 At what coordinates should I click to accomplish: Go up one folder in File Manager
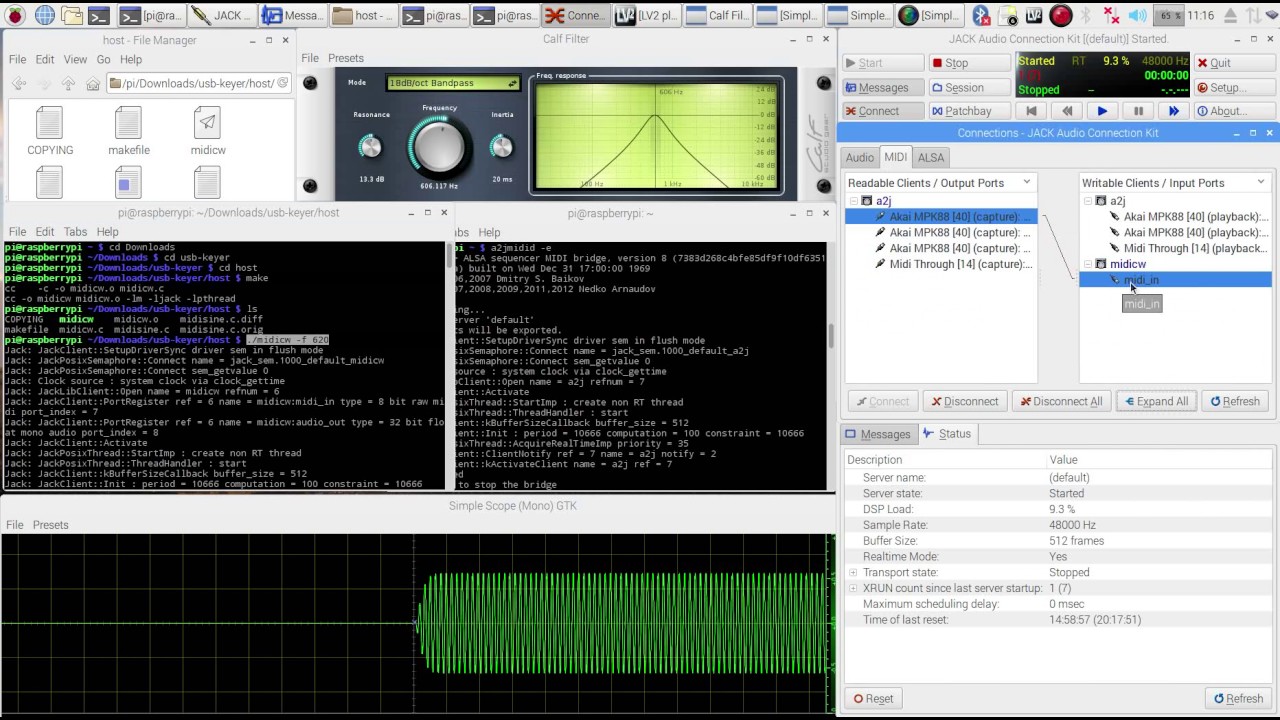(68, 84)
